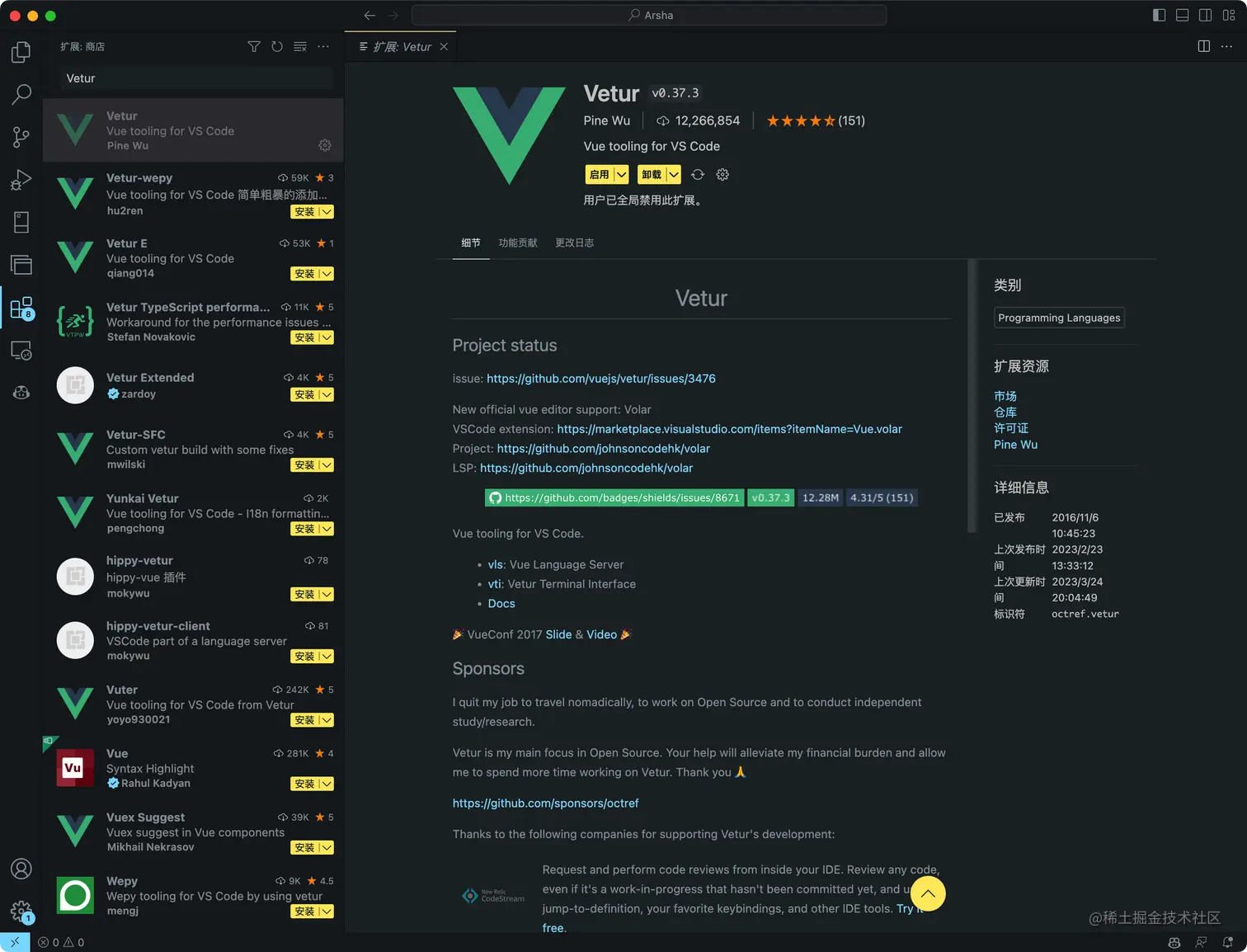This screenshot has height=952, width=1247.
Task: Open the Docs link
Action: [501, 604]
